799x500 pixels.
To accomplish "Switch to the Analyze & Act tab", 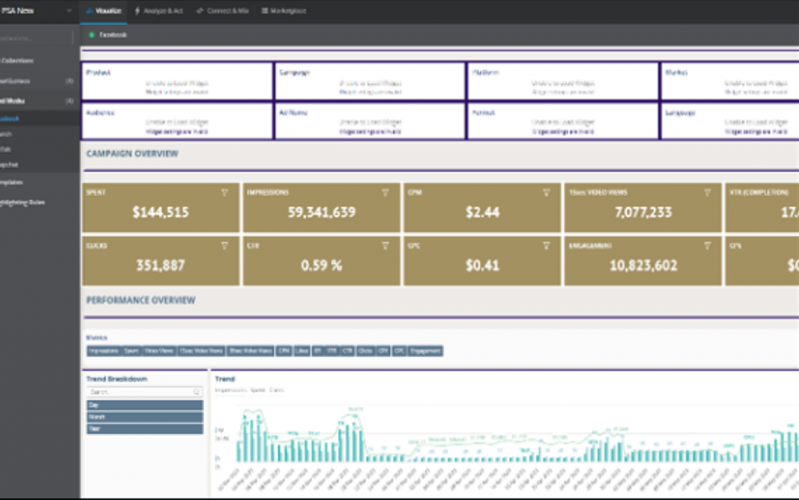I will (x=159, y=10).
